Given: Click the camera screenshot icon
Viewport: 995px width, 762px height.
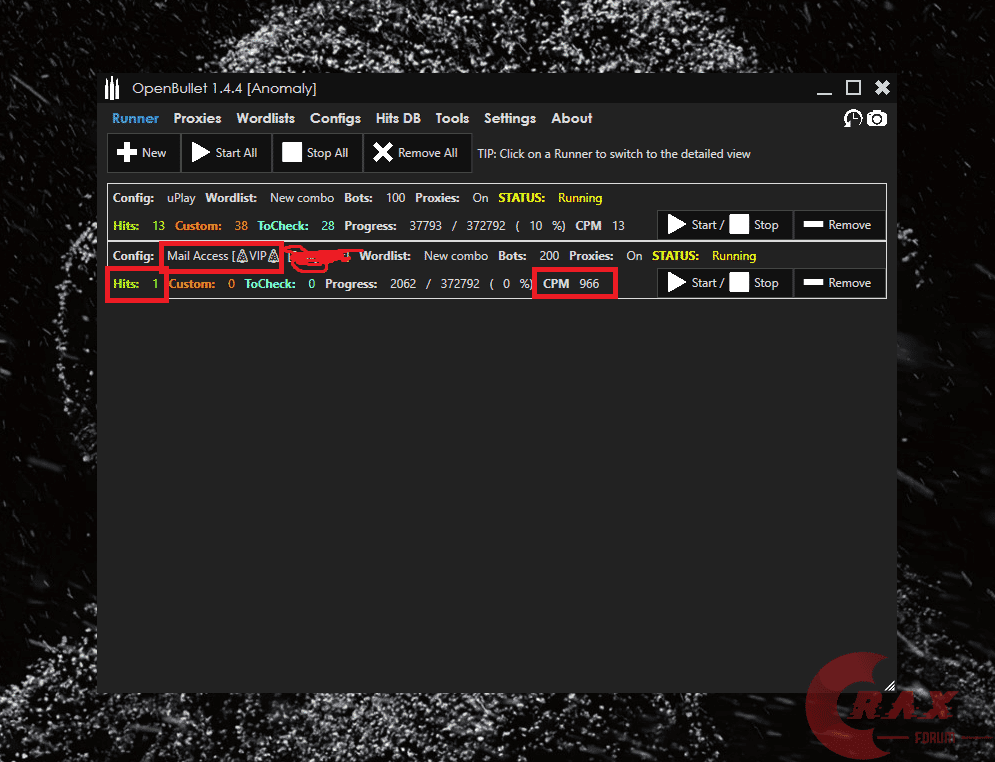Looking at the screenshot, I should 877,118.
